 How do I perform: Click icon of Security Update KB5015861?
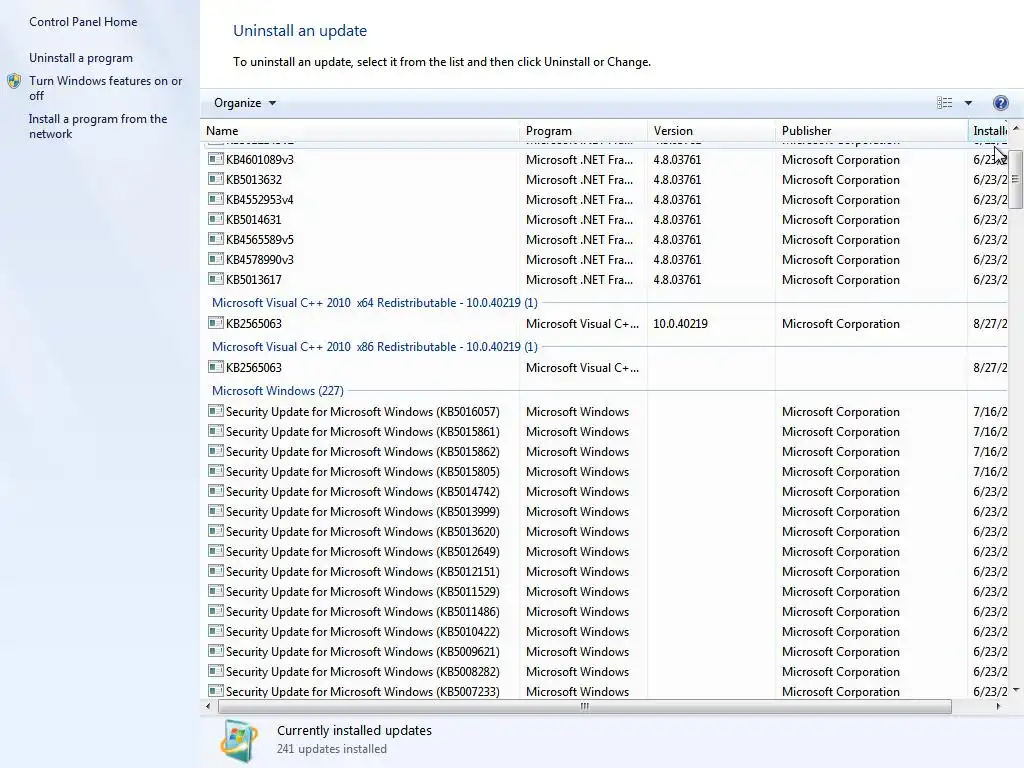pyautogui.click(x=216, y=431)
